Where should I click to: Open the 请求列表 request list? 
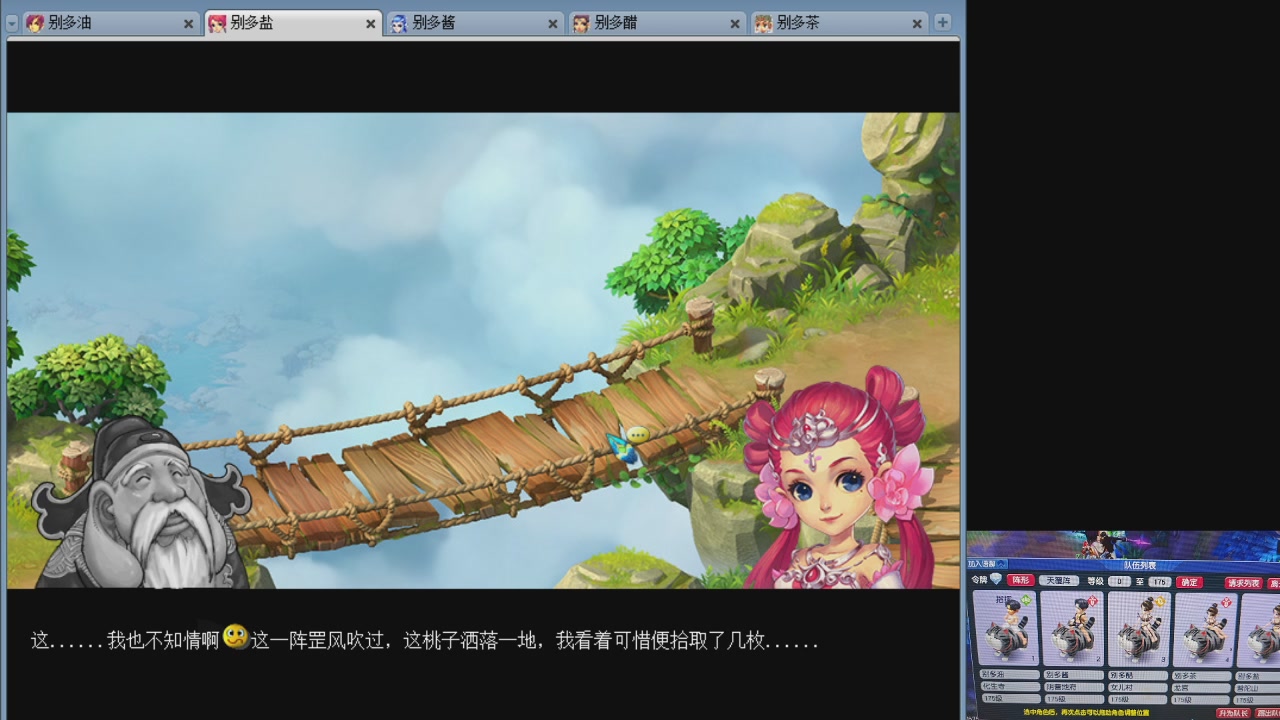pos(1244,583)
